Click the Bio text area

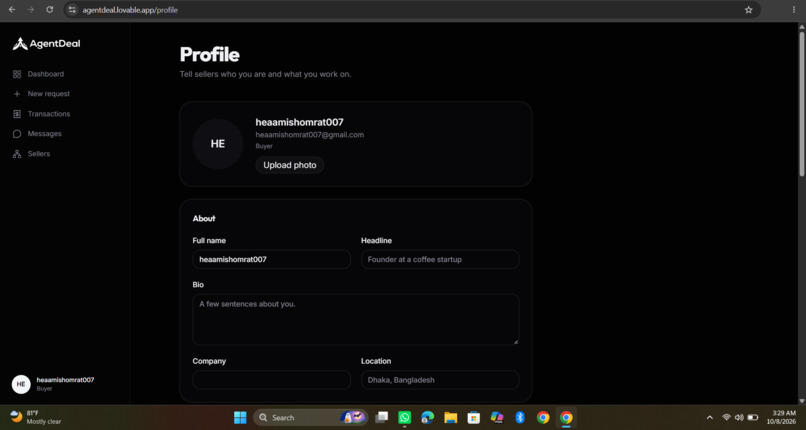tap(356, 320)
